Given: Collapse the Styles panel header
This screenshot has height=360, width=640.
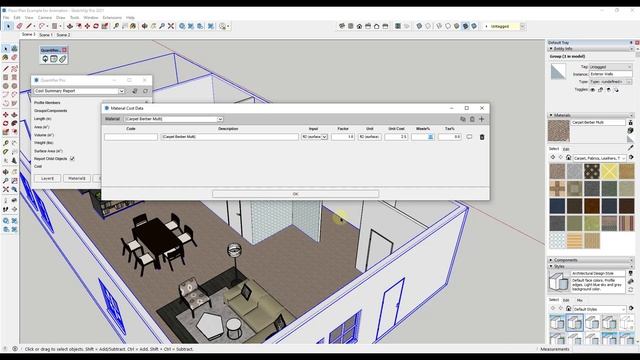Looking at the screenshot, I should pyautogui.click(x=590, y=266).
